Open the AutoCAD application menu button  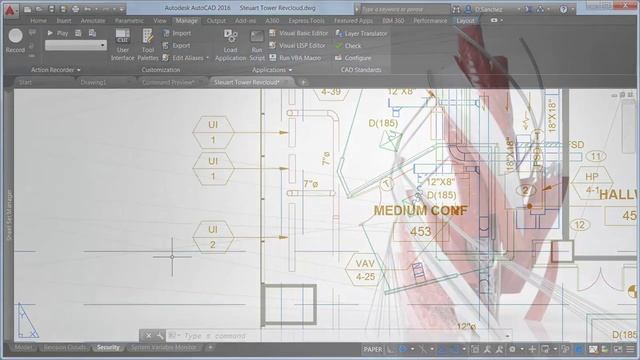tap(10, 10)
